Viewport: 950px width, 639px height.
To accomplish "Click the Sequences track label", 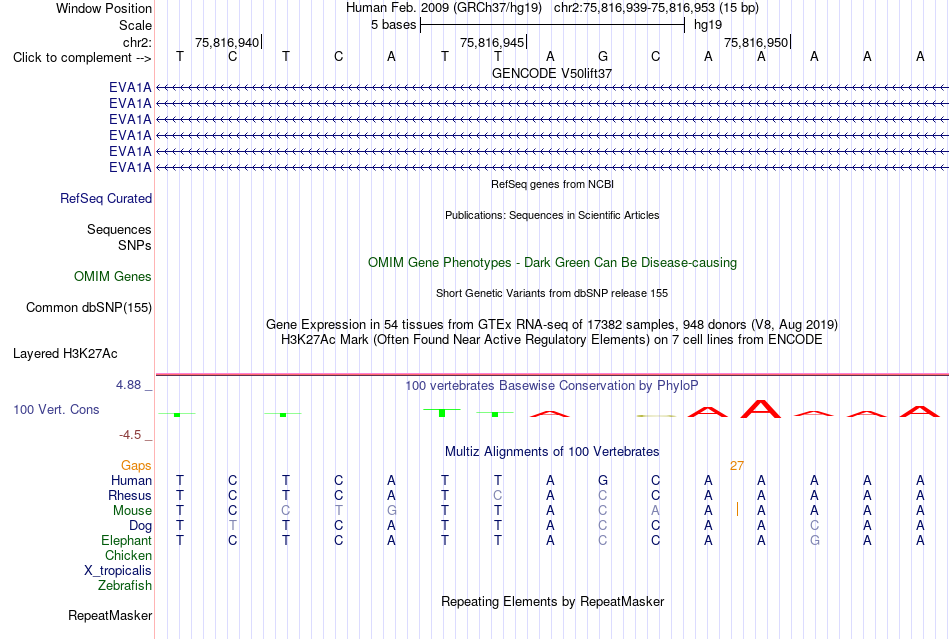I will 119,230.
